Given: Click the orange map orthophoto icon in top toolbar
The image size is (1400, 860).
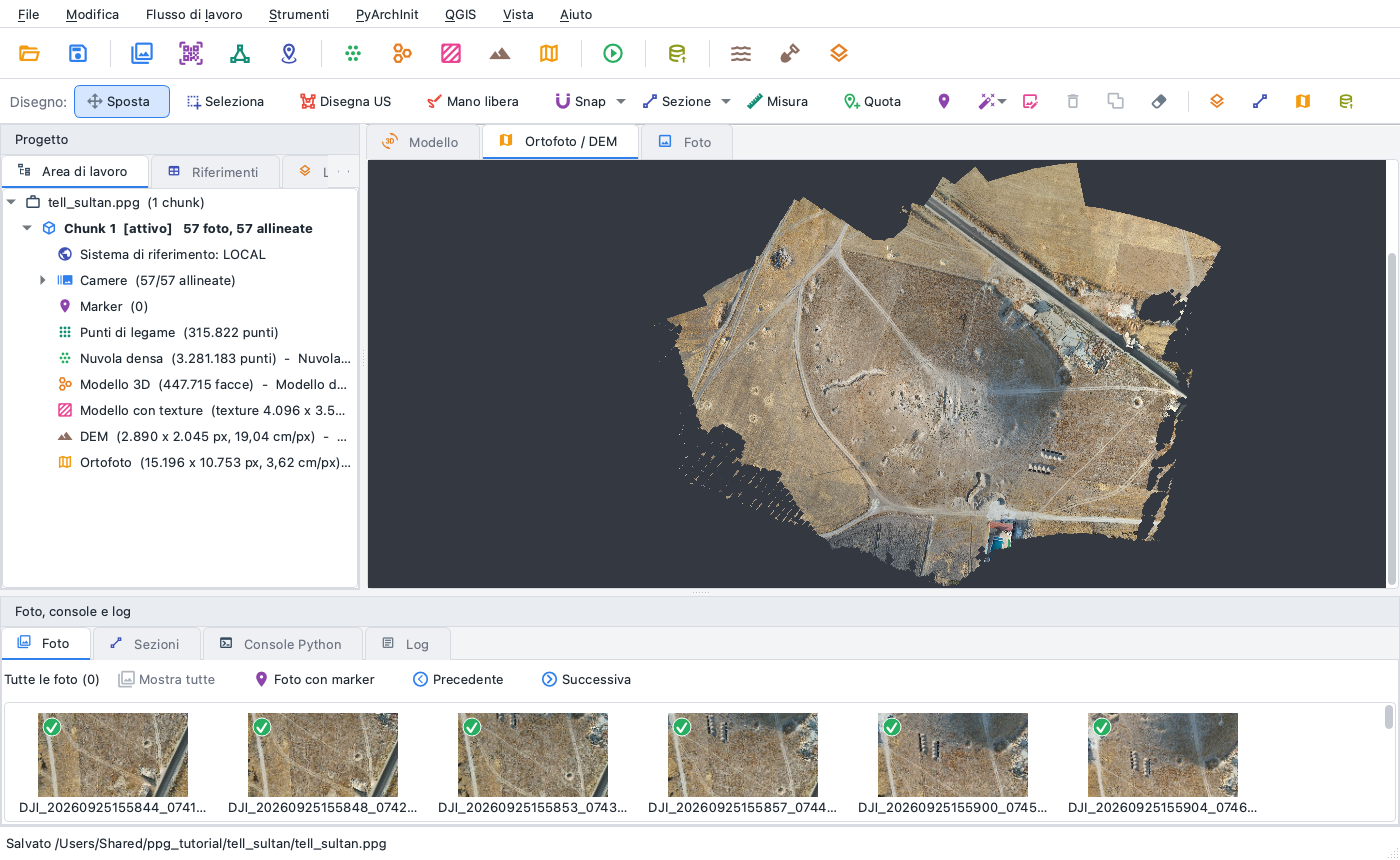Looking at the screenshot, I should [549, 54].
